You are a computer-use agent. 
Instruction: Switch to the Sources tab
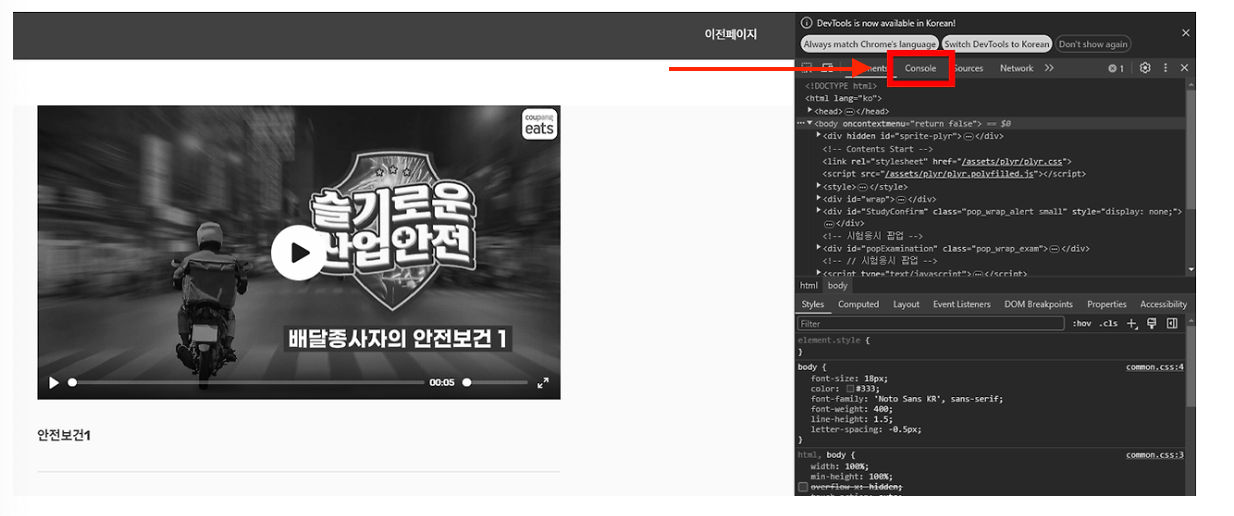tap(969, 68)
